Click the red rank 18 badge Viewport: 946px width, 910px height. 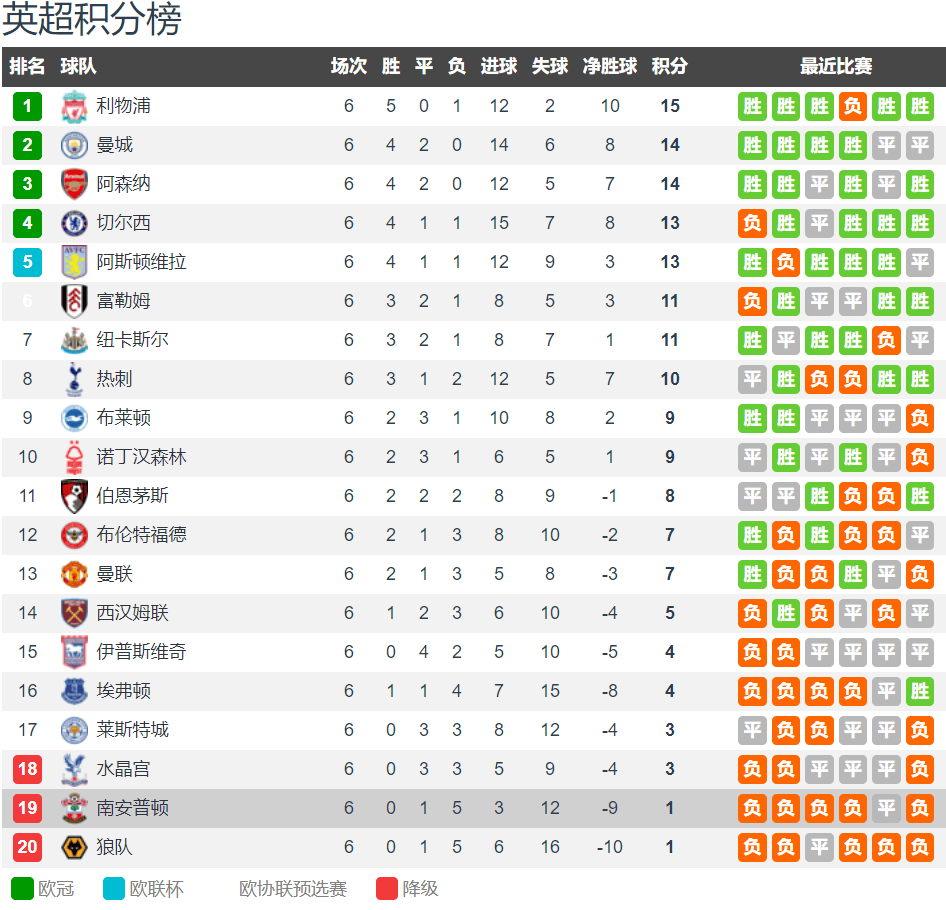(28, 769)
